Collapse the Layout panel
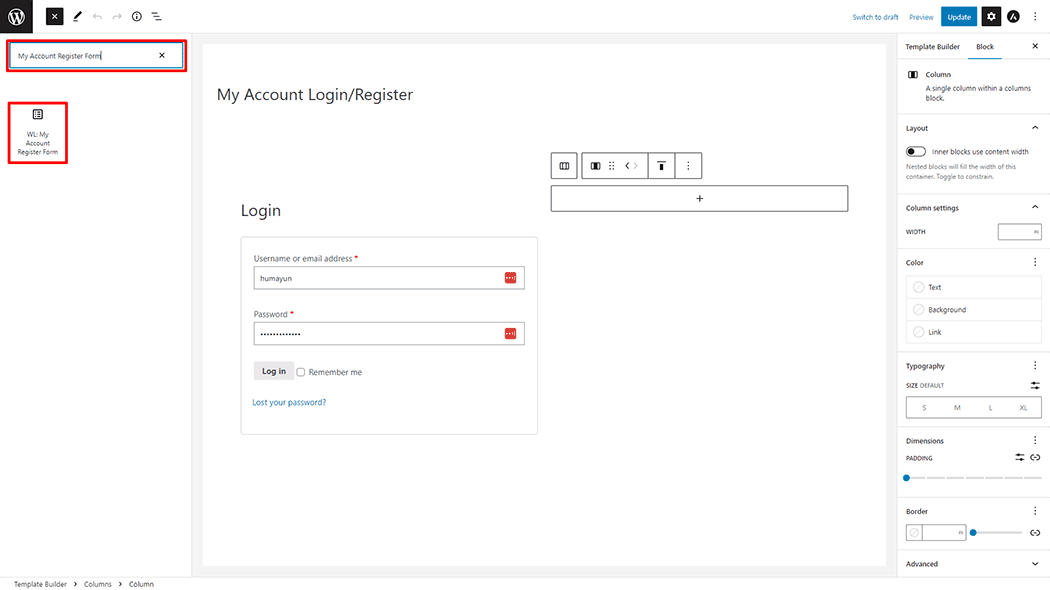 click(1034, 127)
